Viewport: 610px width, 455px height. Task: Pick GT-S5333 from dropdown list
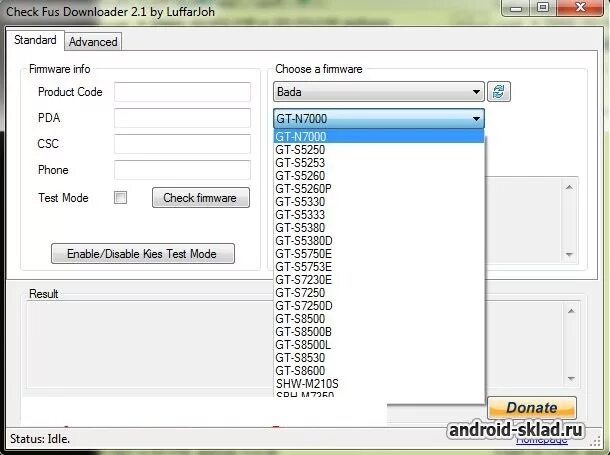(379, 215)
